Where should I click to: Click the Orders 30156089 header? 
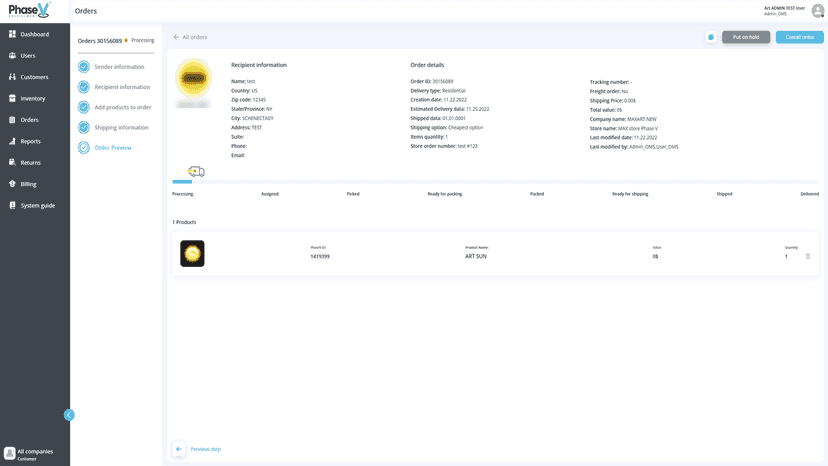pyautogui.click(x=100, y=41)
